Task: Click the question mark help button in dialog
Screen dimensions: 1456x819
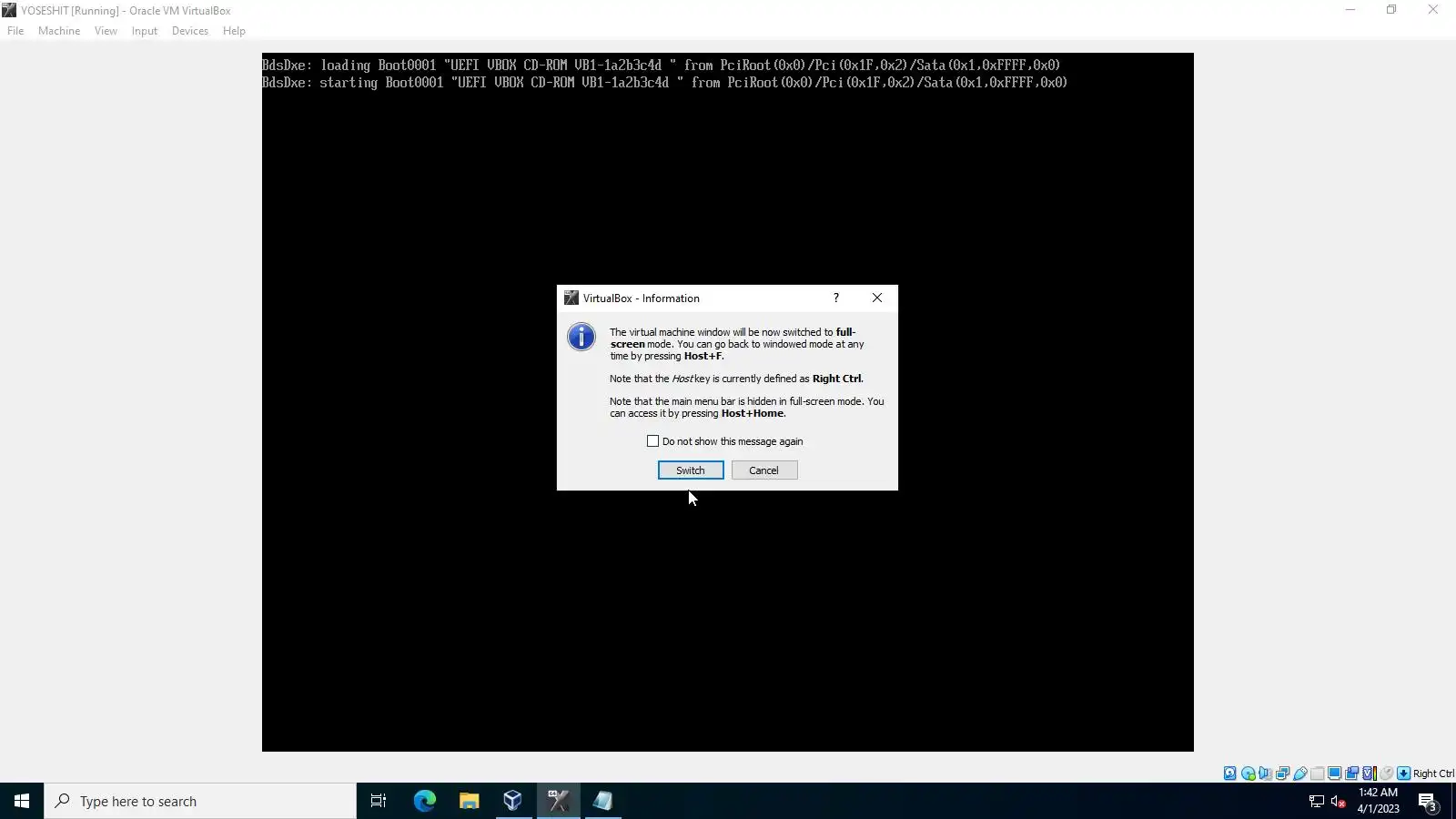Action: (836, 298)
